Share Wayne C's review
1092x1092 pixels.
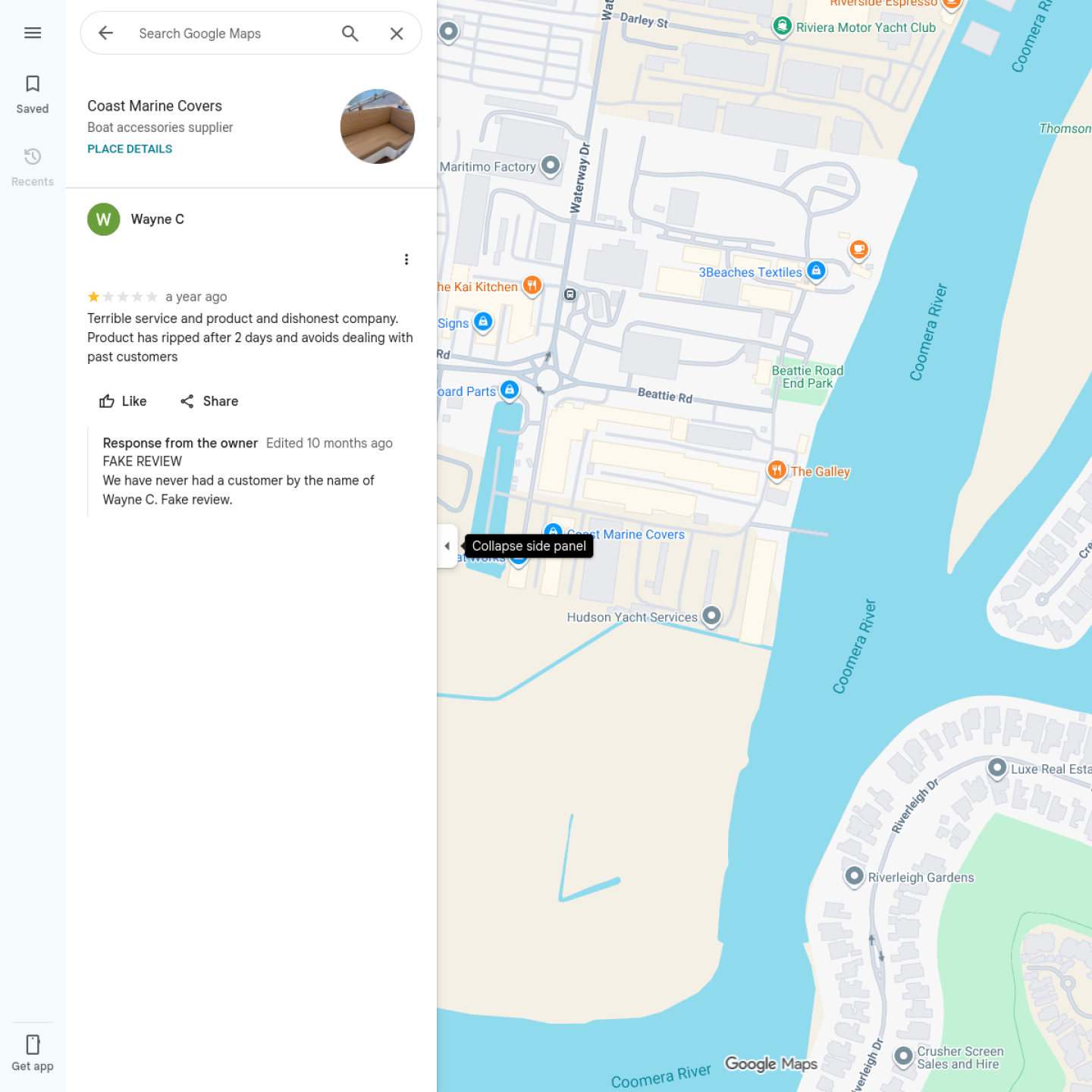209,401
